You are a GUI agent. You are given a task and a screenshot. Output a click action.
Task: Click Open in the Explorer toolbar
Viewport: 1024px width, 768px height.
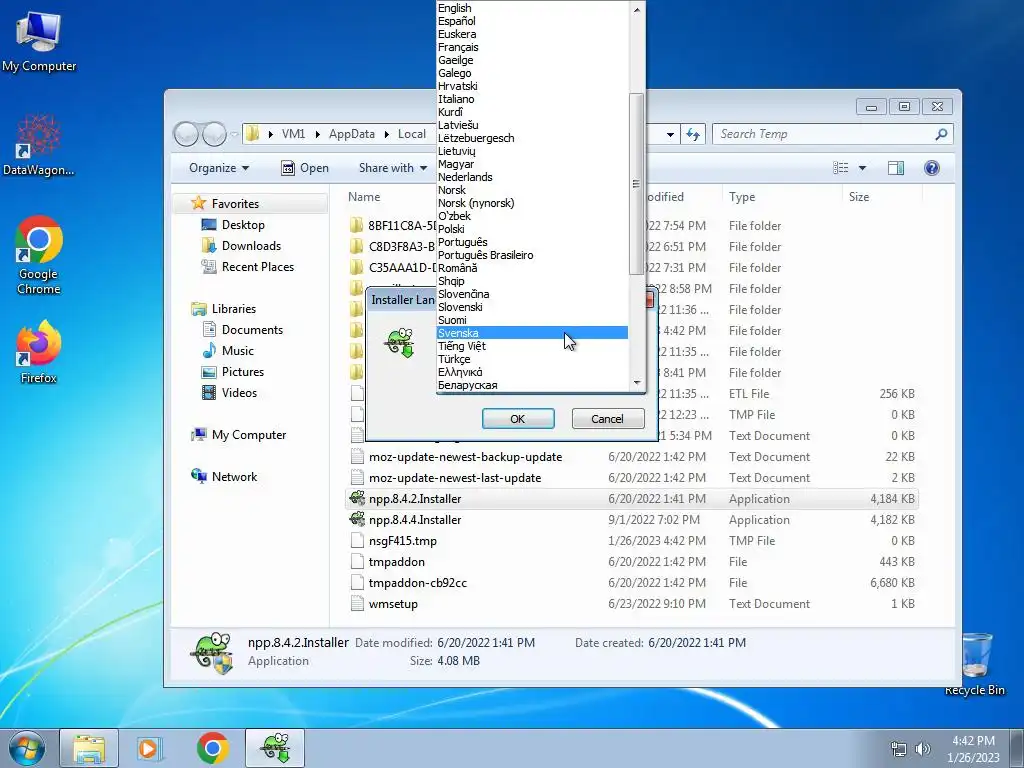pos(304,168)
